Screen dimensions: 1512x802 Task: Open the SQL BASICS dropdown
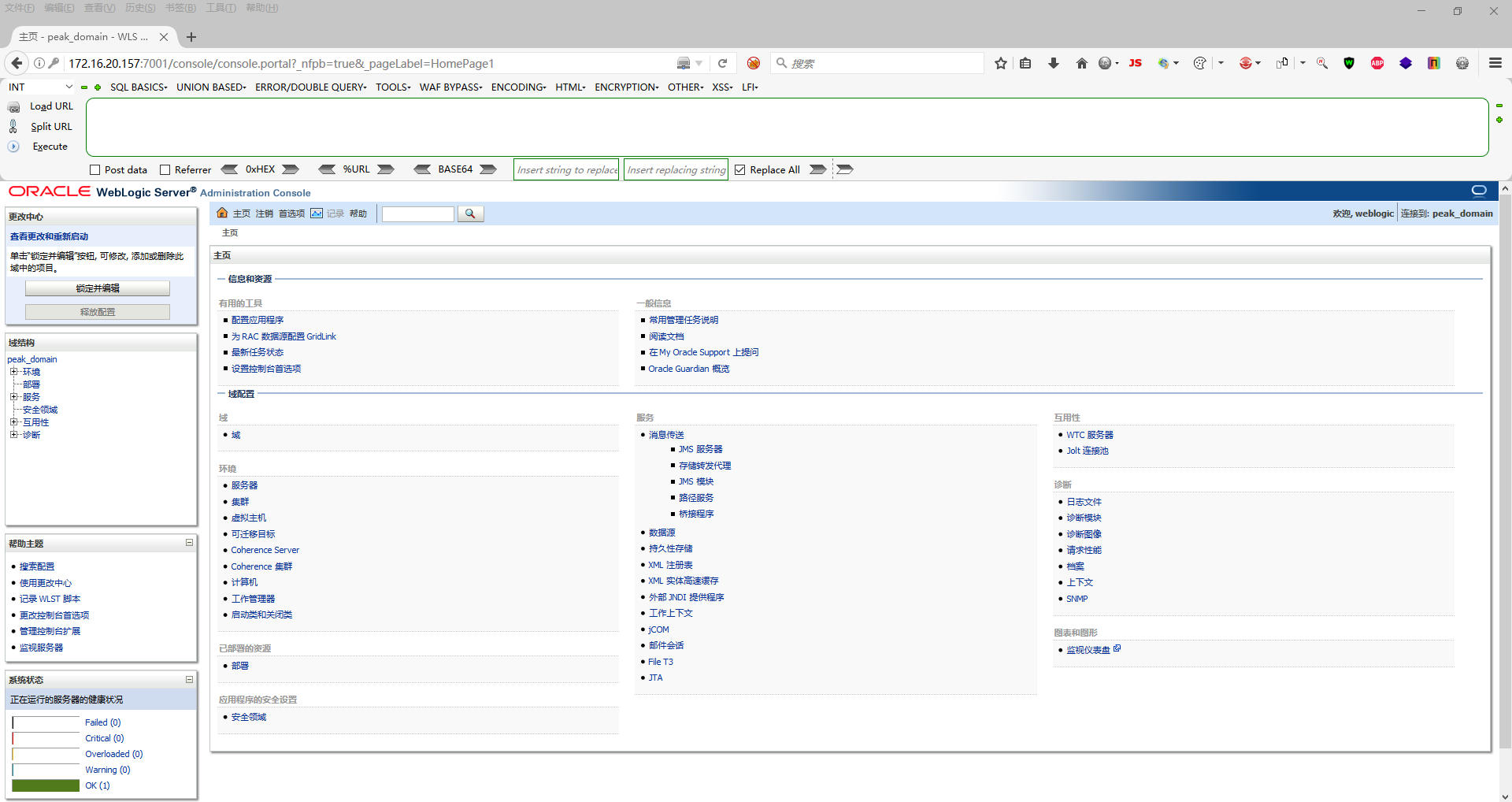(139, 87)
